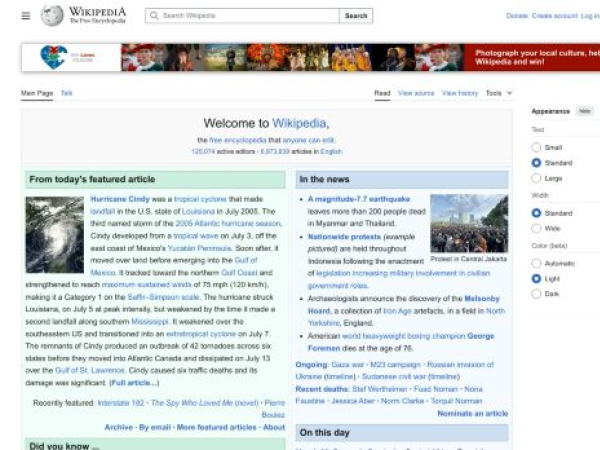The image size is (600, 450).
Task: Select Dark color mode
Action: coord(536,294)
